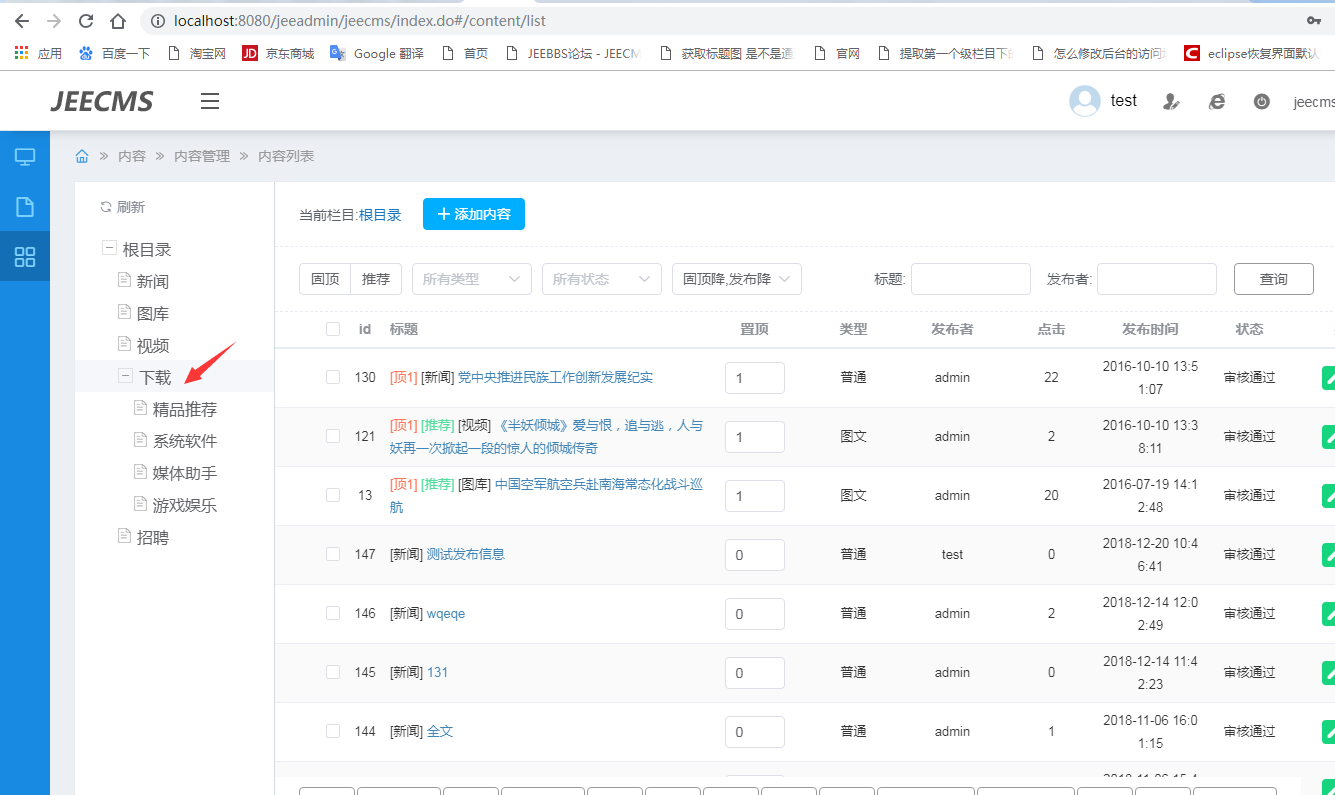Viewport: 1335px width, 795px height.
Task: Select 新闻 in the column tree
Action: coord(153,282)
